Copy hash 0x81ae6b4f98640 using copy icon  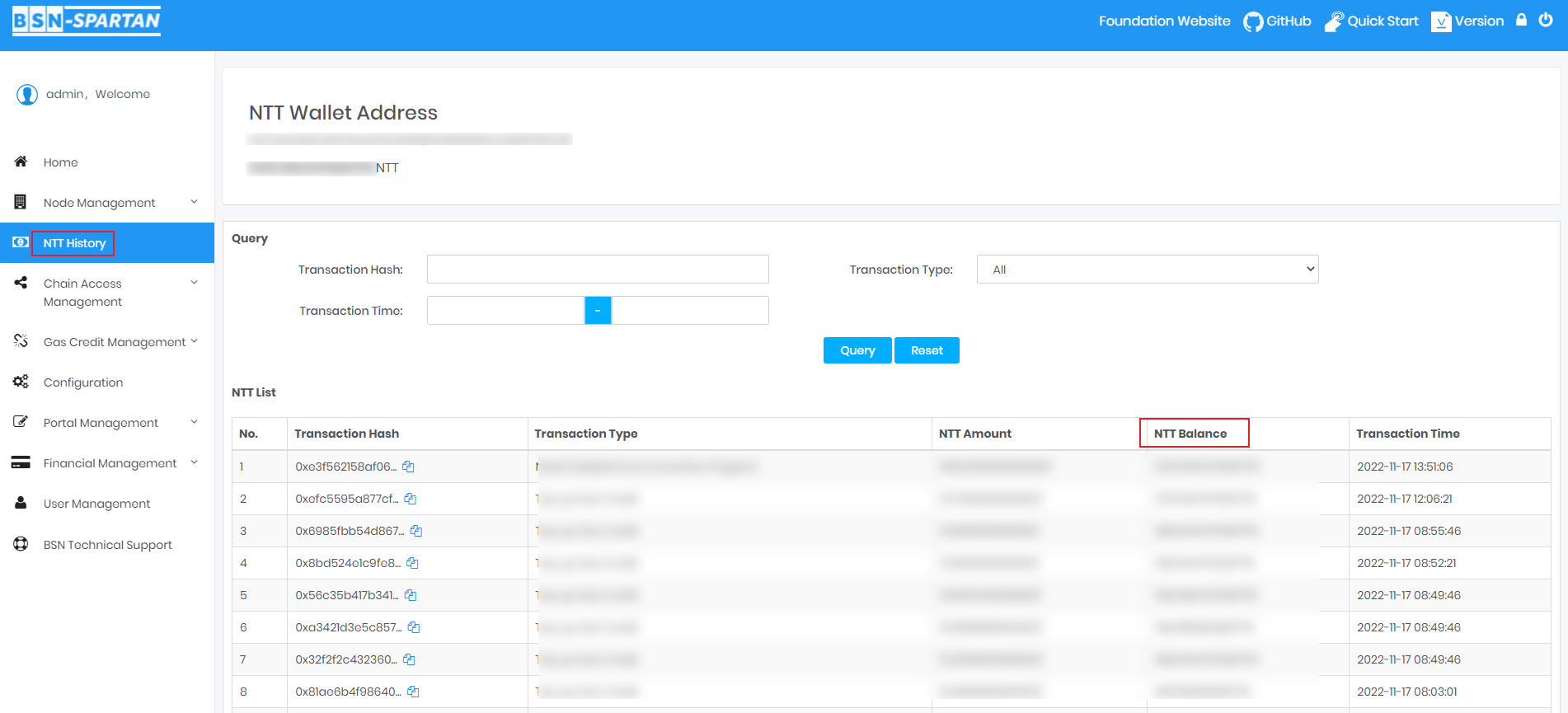tap(413, 692)
